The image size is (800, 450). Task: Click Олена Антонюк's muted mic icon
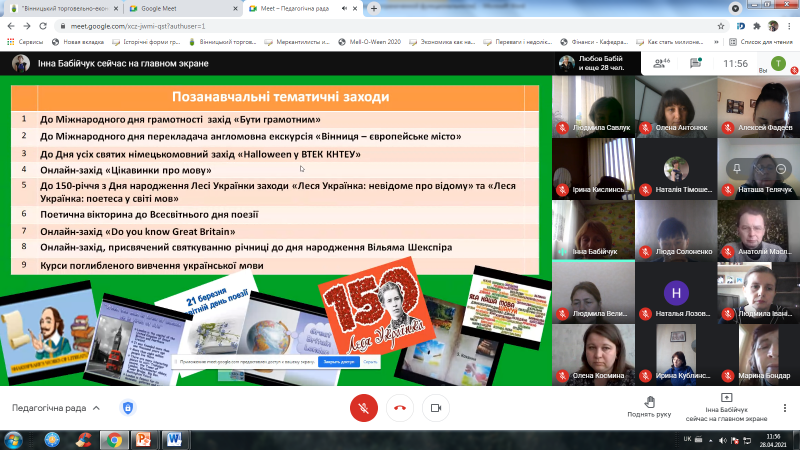(645, 128)
